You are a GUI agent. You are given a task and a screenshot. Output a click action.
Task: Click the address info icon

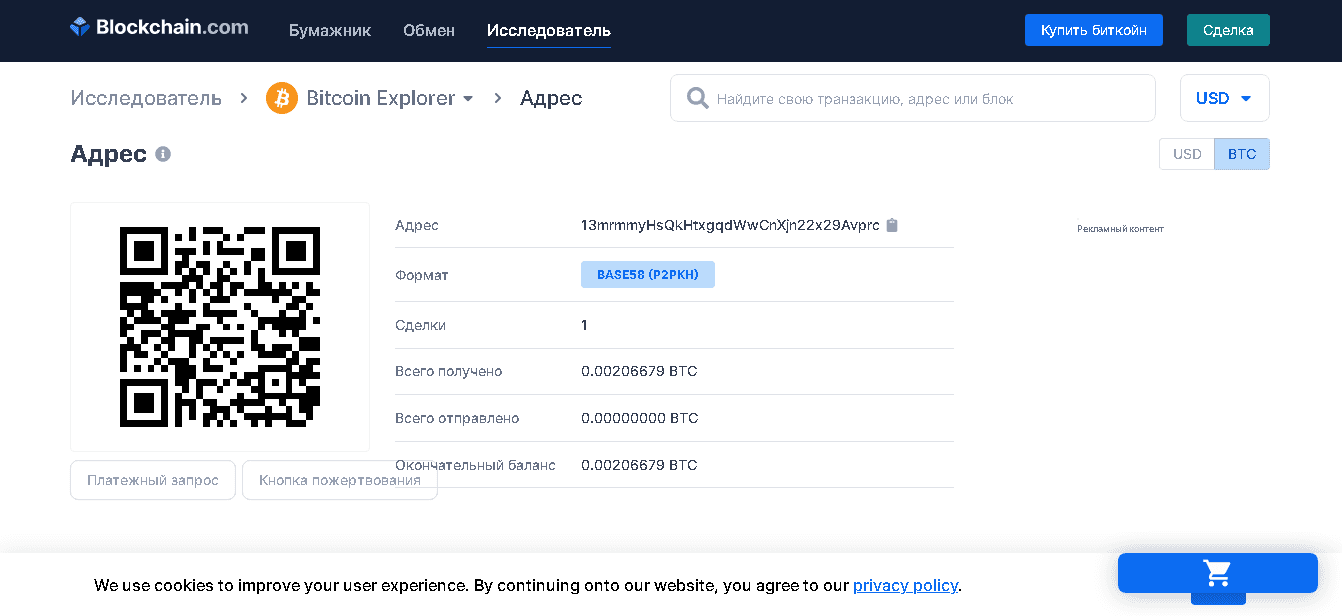tap(163, 154)
